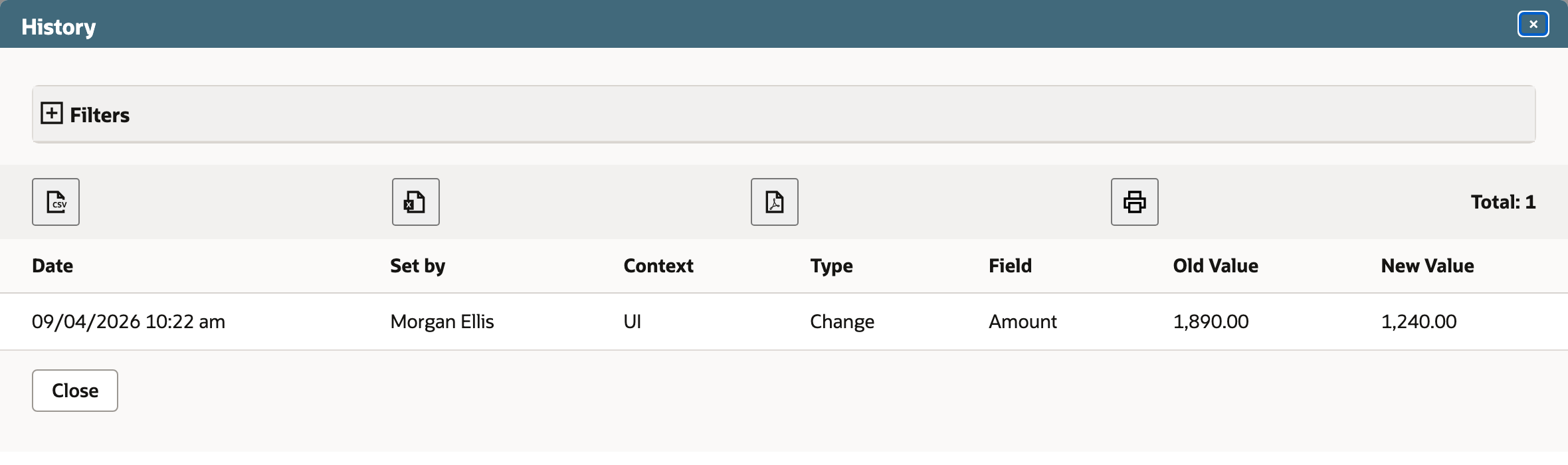
Task: Click the History dialog title
Action: pos(58,27)
